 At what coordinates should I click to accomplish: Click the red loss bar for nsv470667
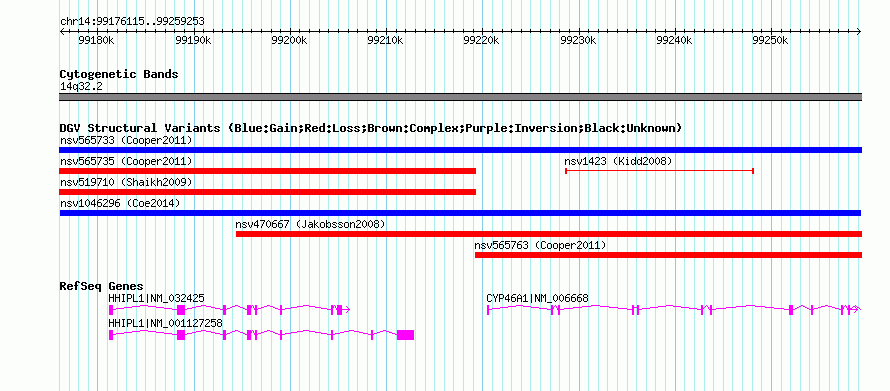pos(549,234)
